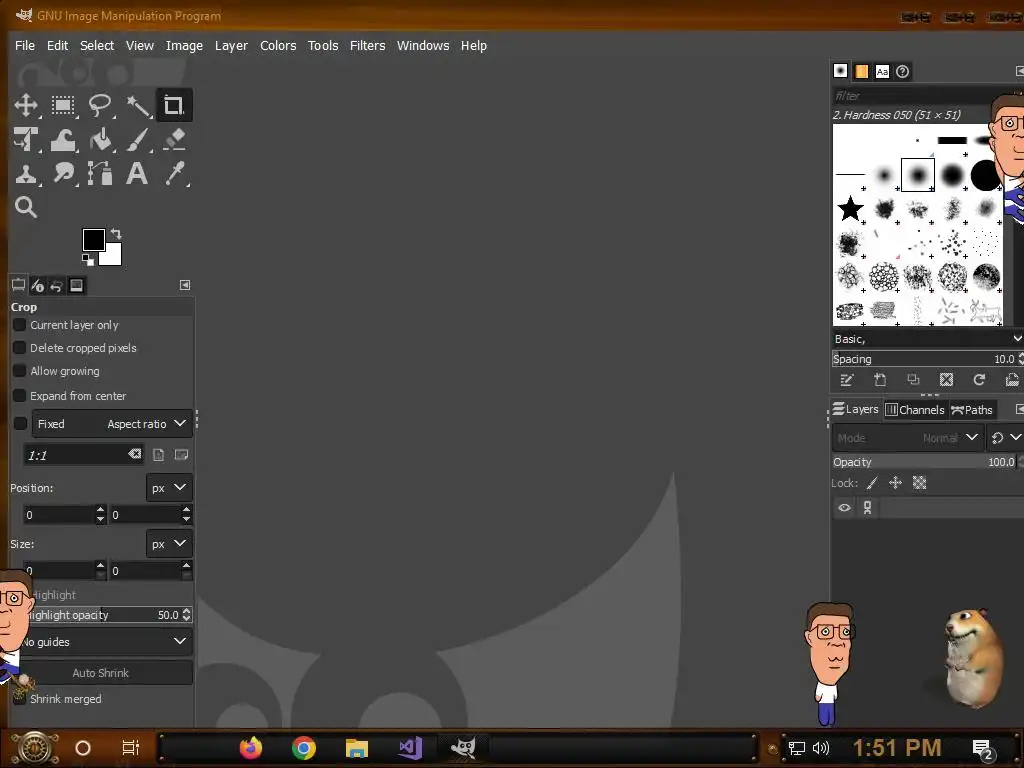Screen dimensions: 1024x768
Task: Select the Move tool
Action: [x=26, y=105]
